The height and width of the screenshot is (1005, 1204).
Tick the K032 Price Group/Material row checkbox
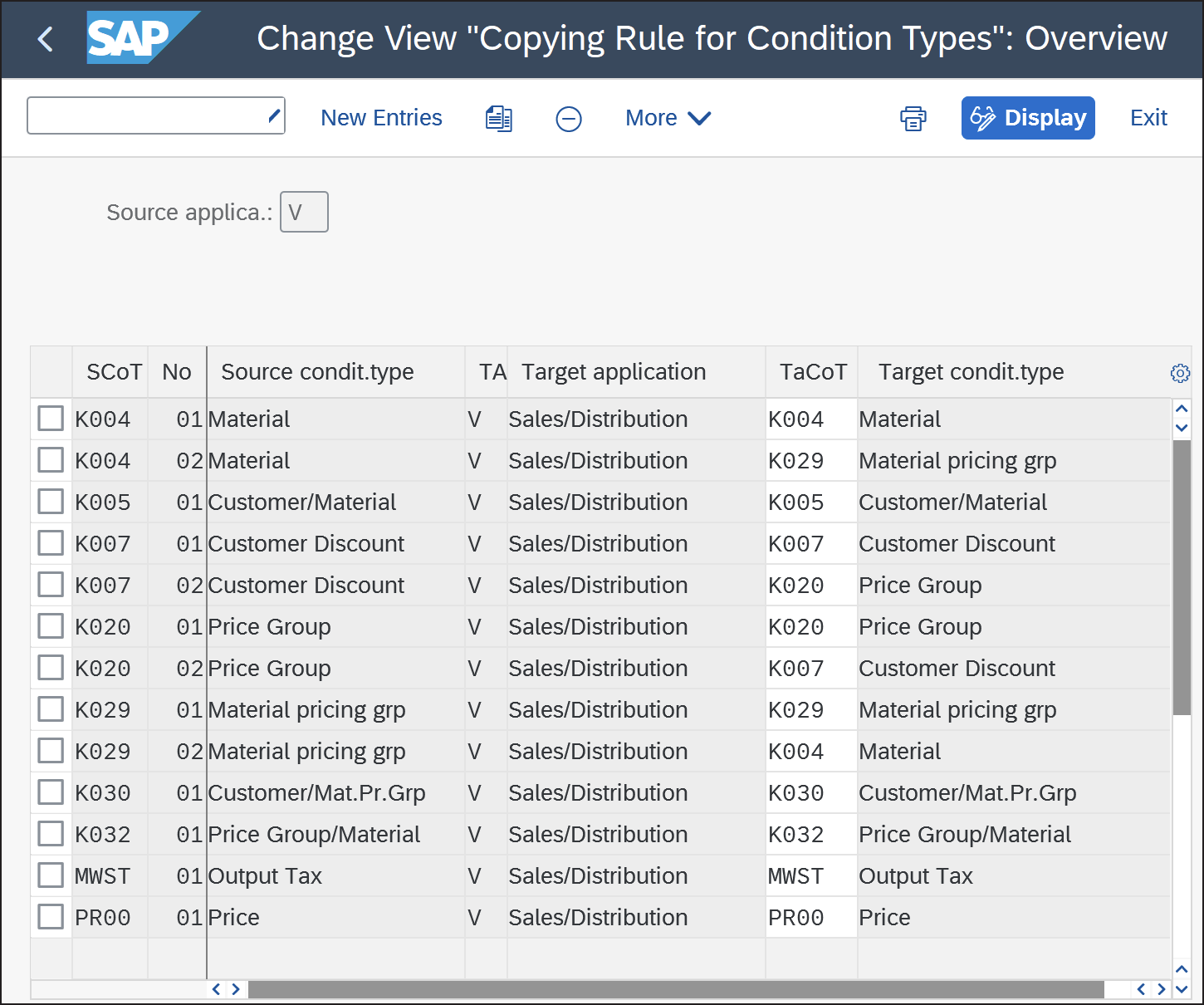pos(51,834)
